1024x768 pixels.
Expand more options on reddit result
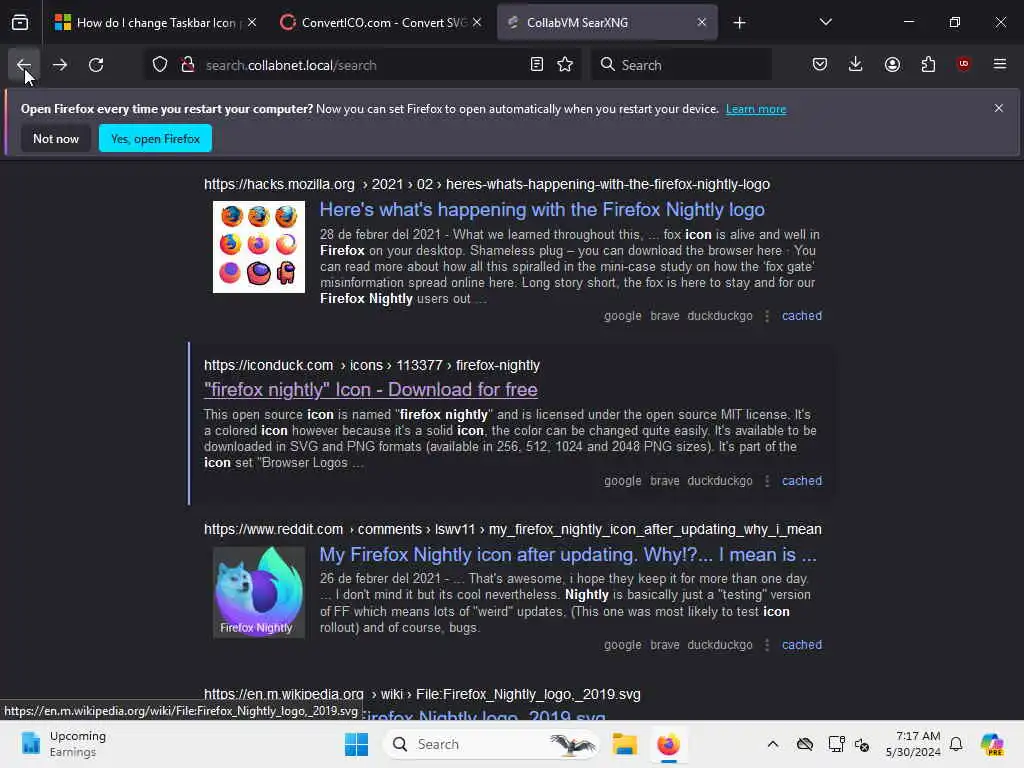[767, 645]
